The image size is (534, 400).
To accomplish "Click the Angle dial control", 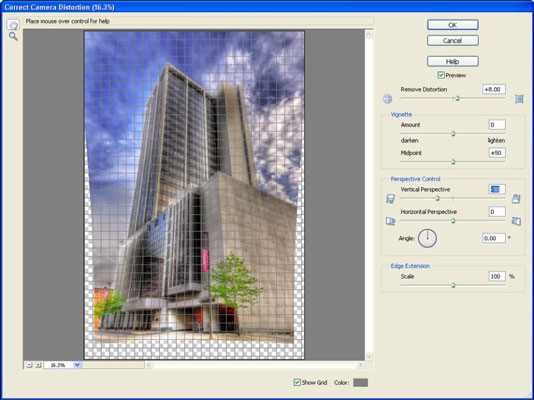I will point(427,238).
